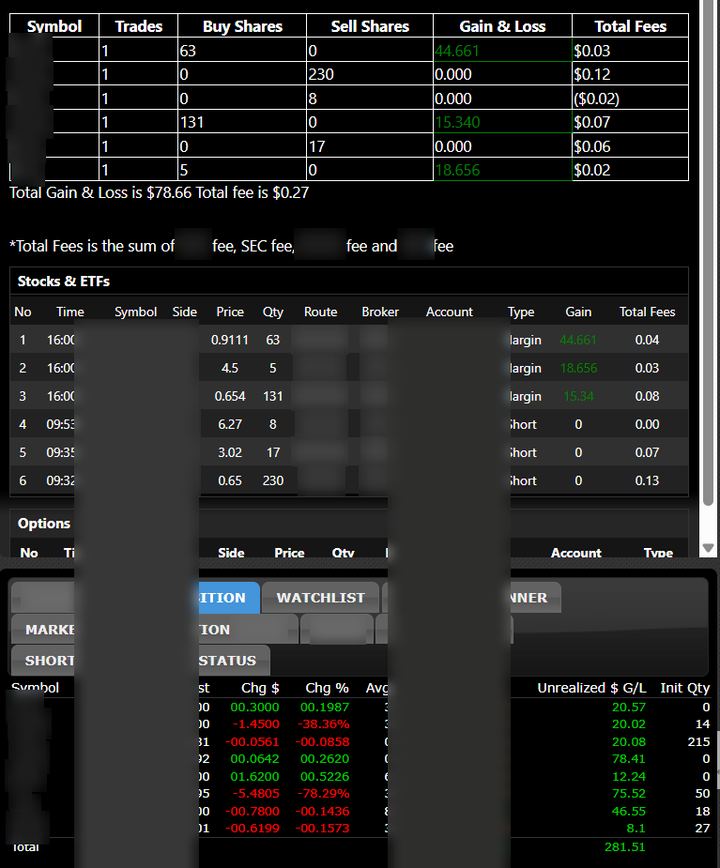Click the scrollbar down arrow of report pane

click(x=708, y=547)
